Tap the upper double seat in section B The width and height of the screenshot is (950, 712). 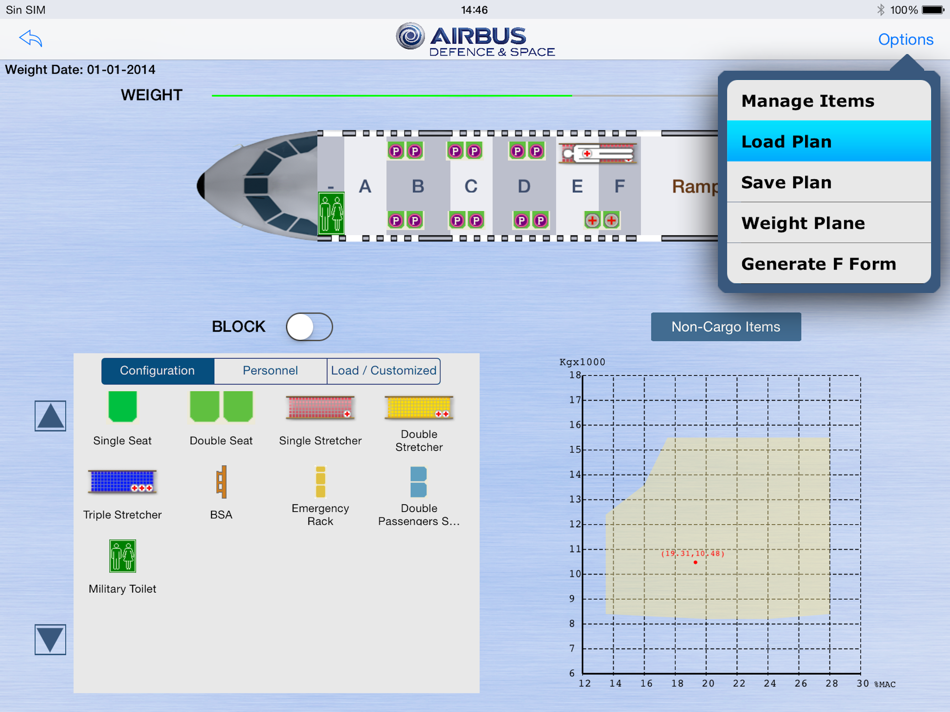pyautogui.click(x=405, y=151)
